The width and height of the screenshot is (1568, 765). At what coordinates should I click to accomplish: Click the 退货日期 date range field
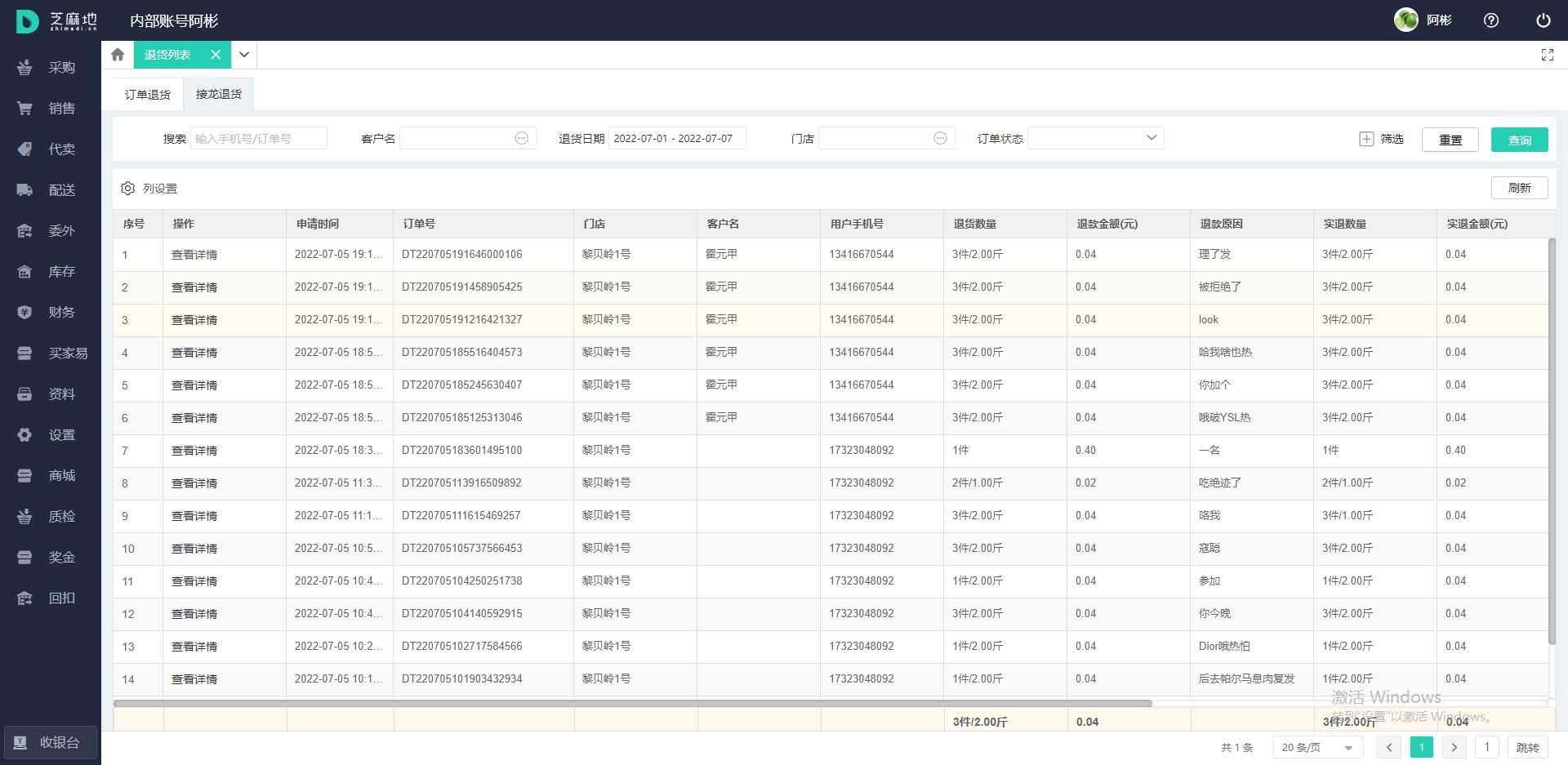point(677,138)
